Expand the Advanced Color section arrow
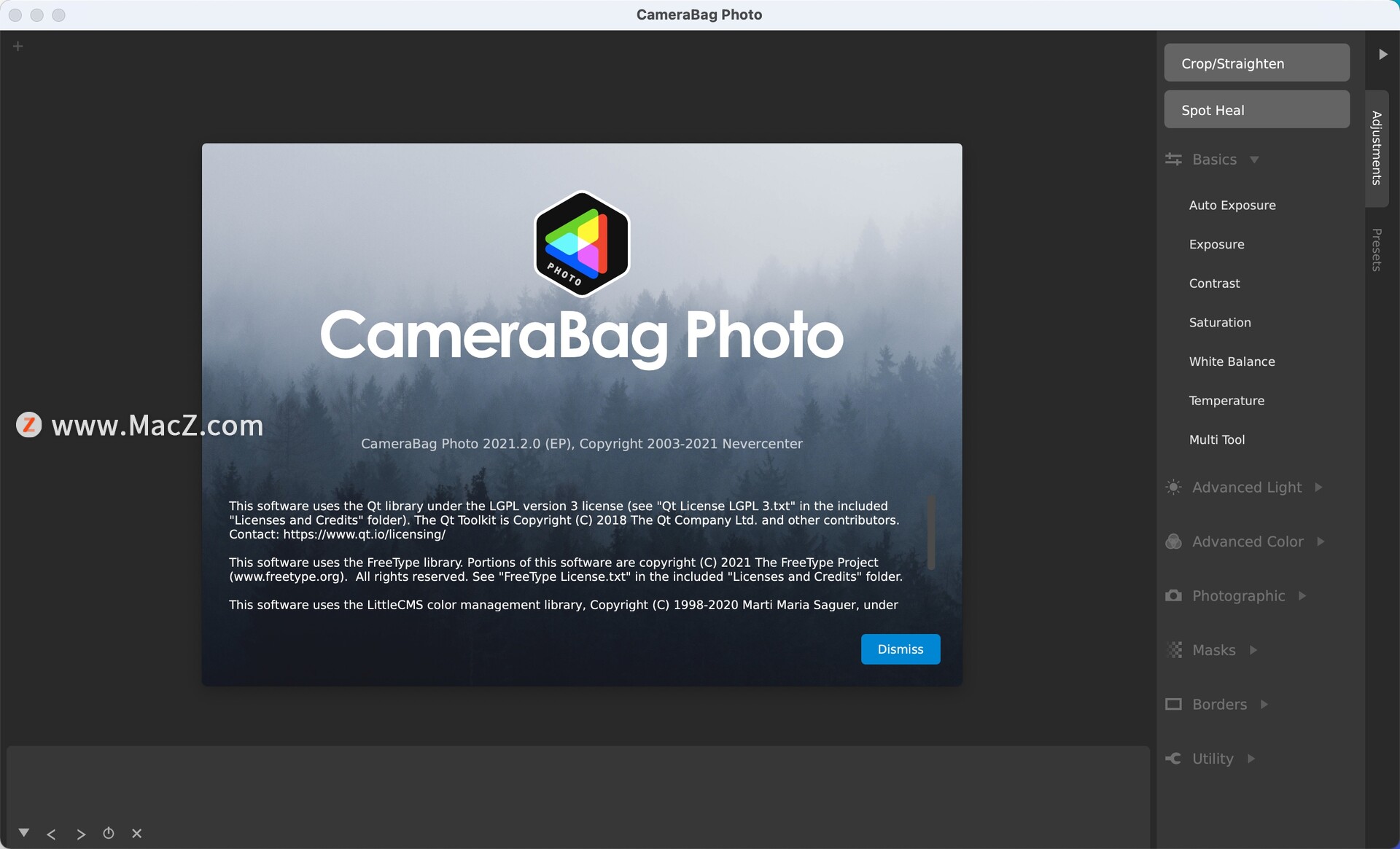Screen dimensions: 1400x849 coord(1321,541)
